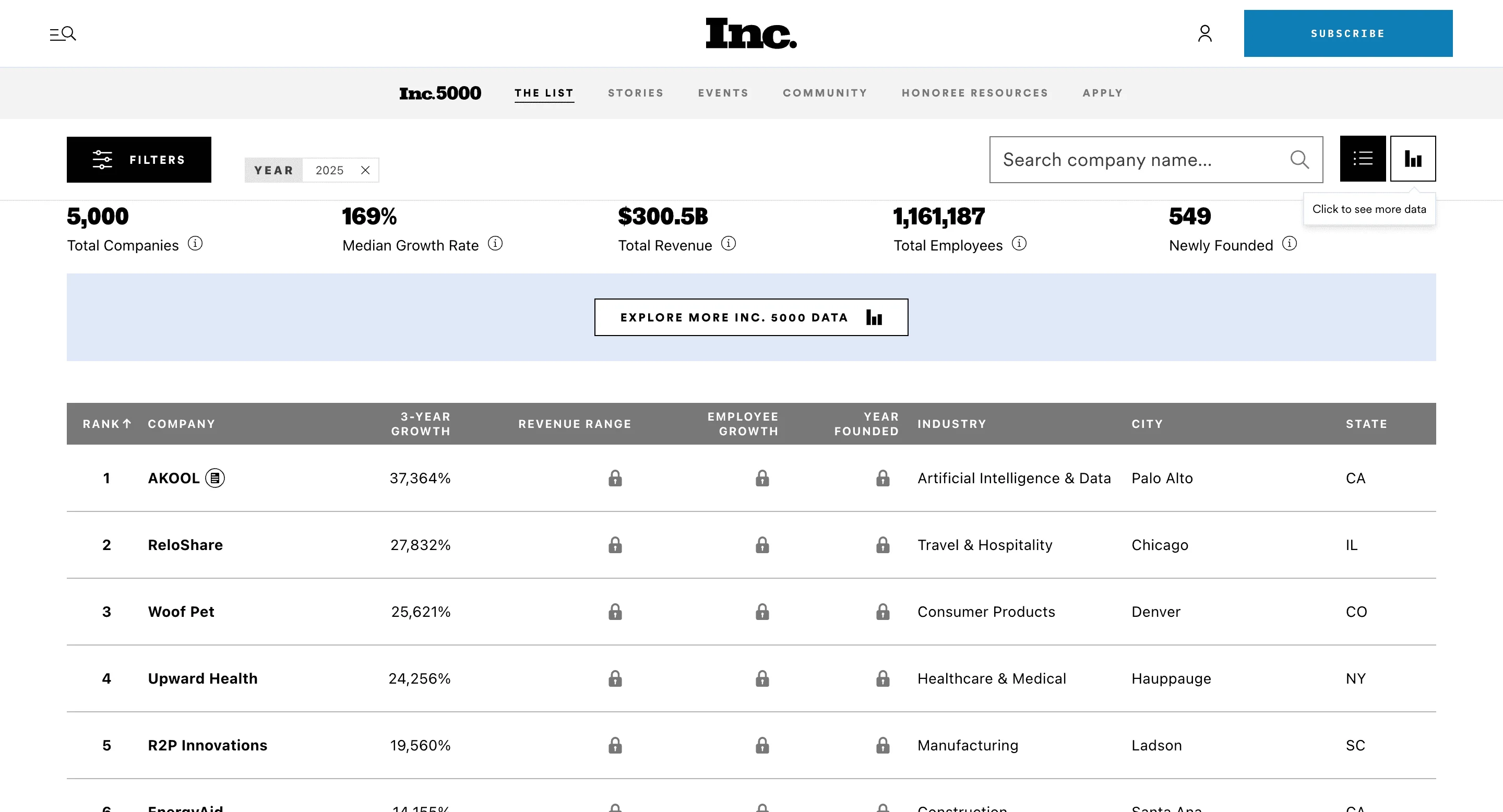This screenshot has width=1503, height=812.
Task: Select the Community nav item
Action: pyautogui.click(x=825, y=93)
